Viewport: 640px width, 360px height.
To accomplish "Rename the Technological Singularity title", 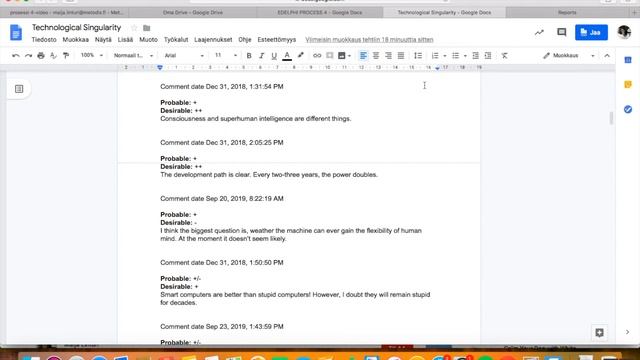I will [x=76, y=27].
